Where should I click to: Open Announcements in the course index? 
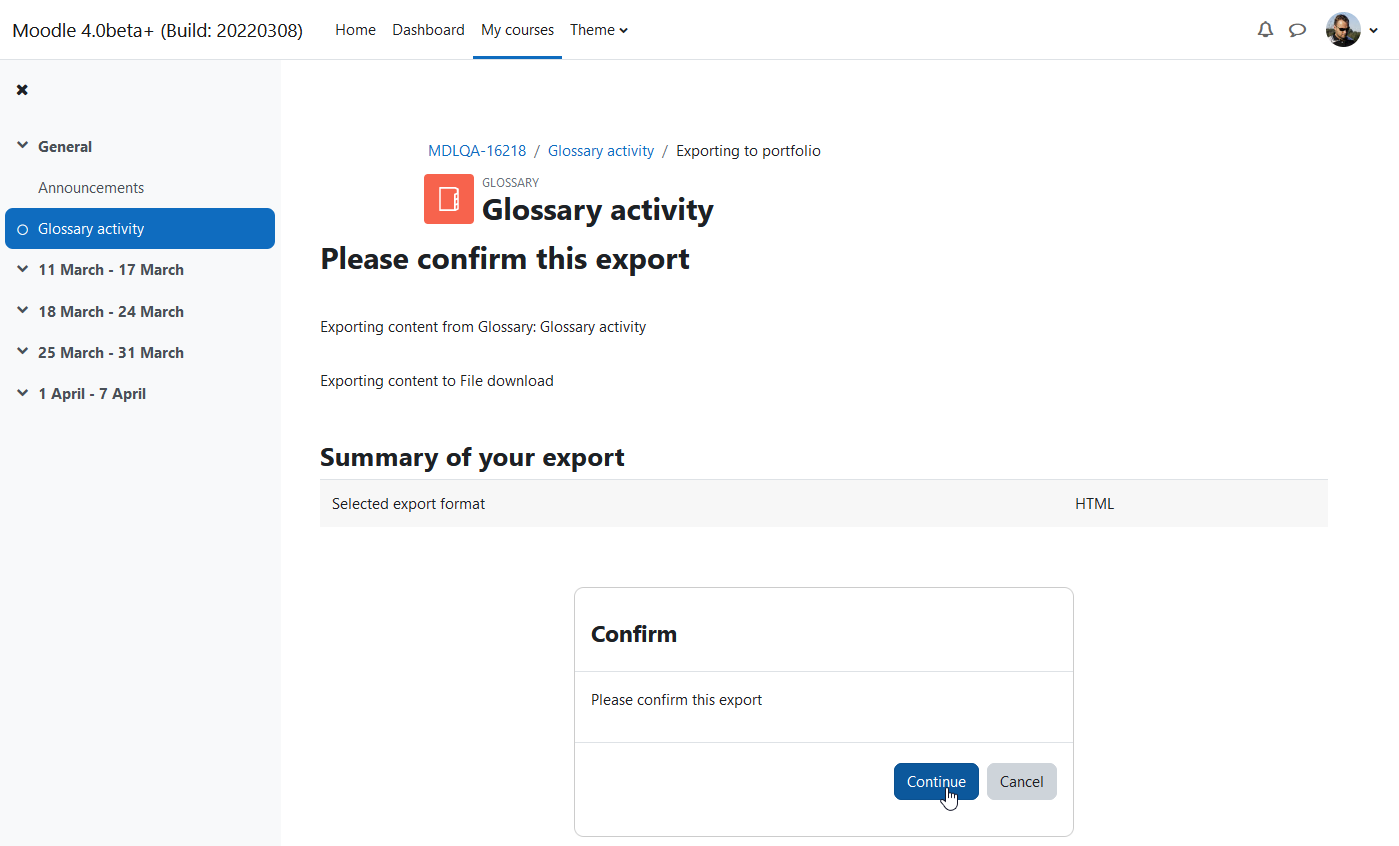coord(91,188)
